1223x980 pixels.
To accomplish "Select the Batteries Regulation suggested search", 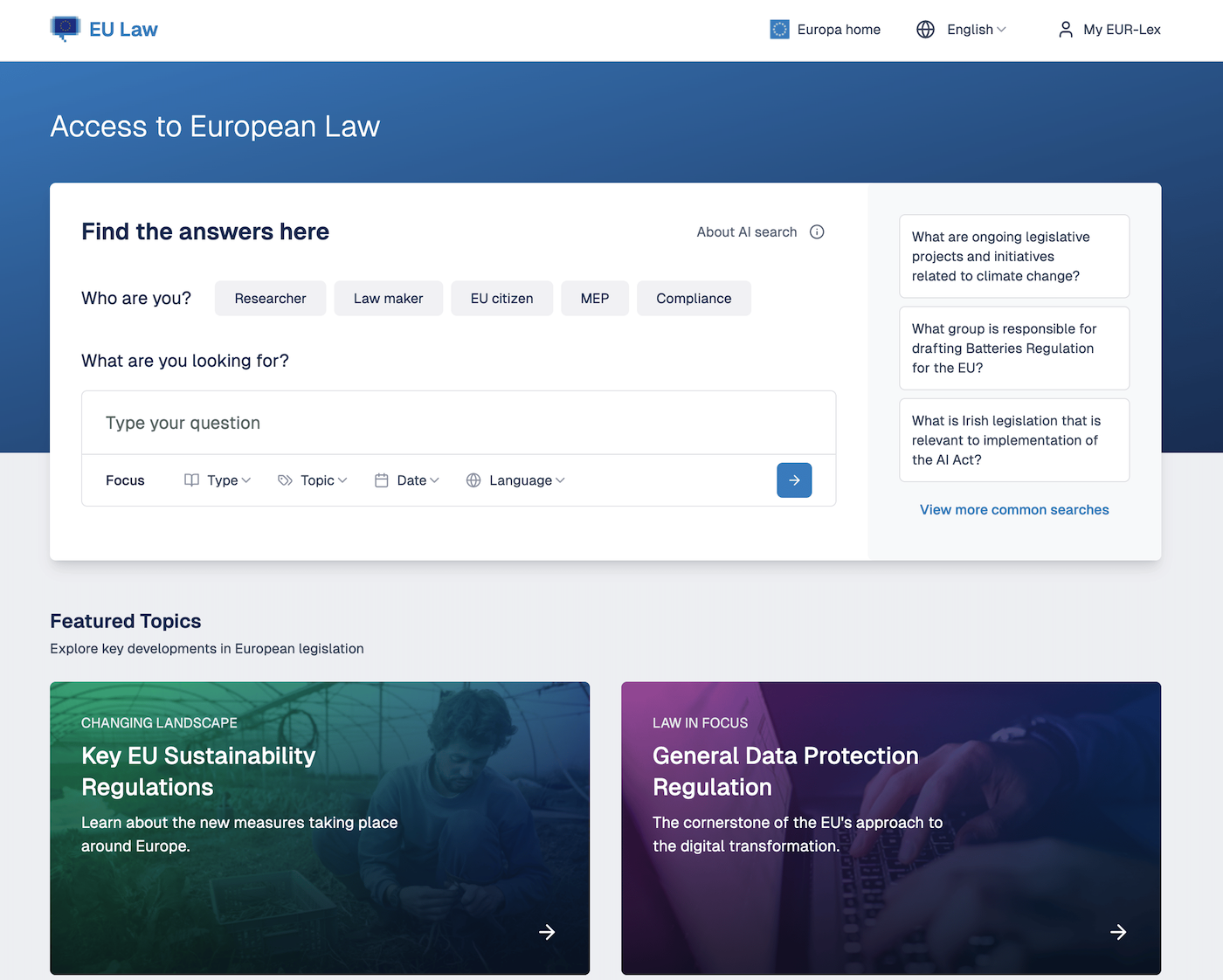I will coord(1013,349).
